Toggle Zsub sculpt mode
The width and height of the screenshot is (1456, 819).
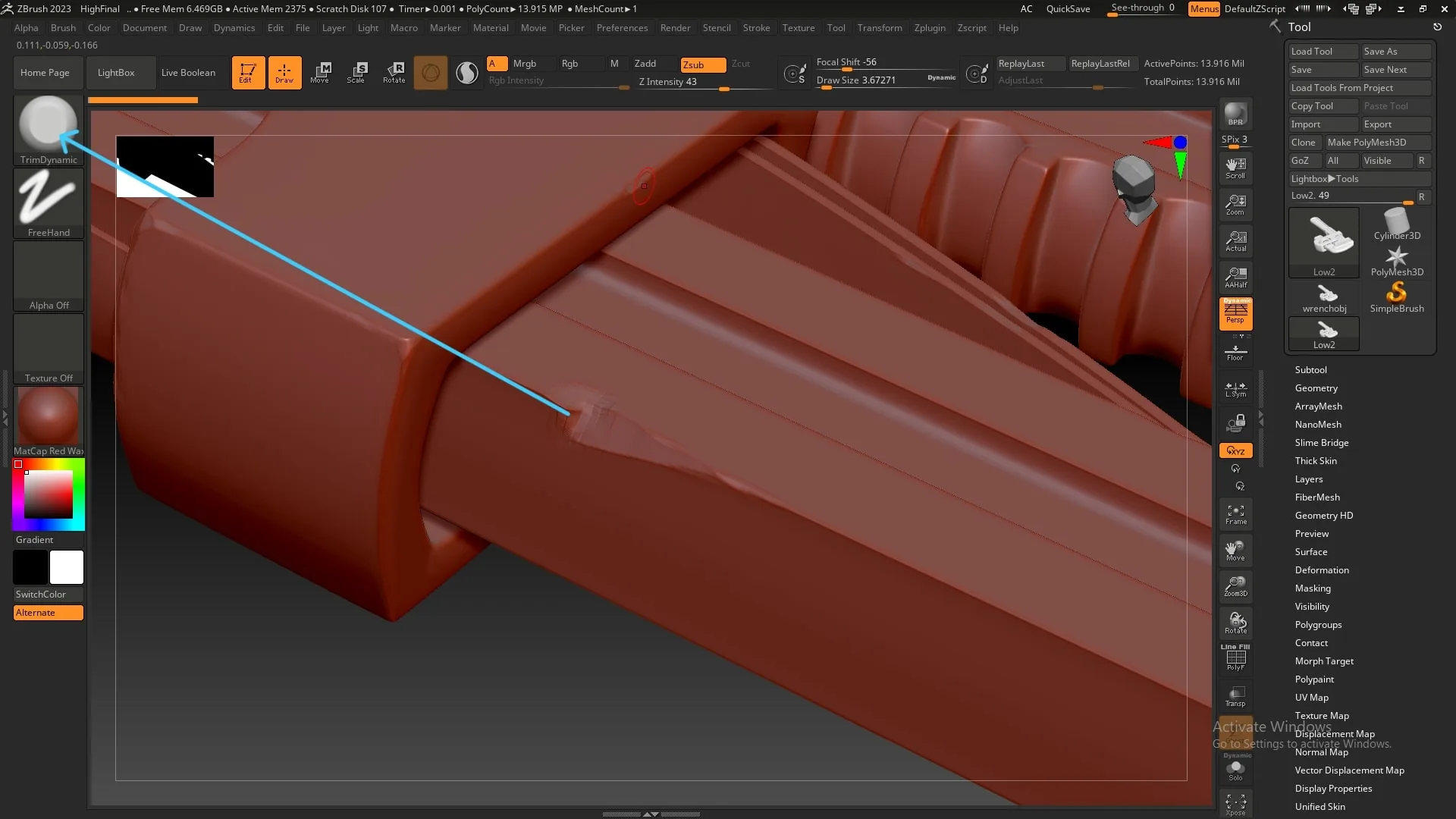(x=703, y=64)
